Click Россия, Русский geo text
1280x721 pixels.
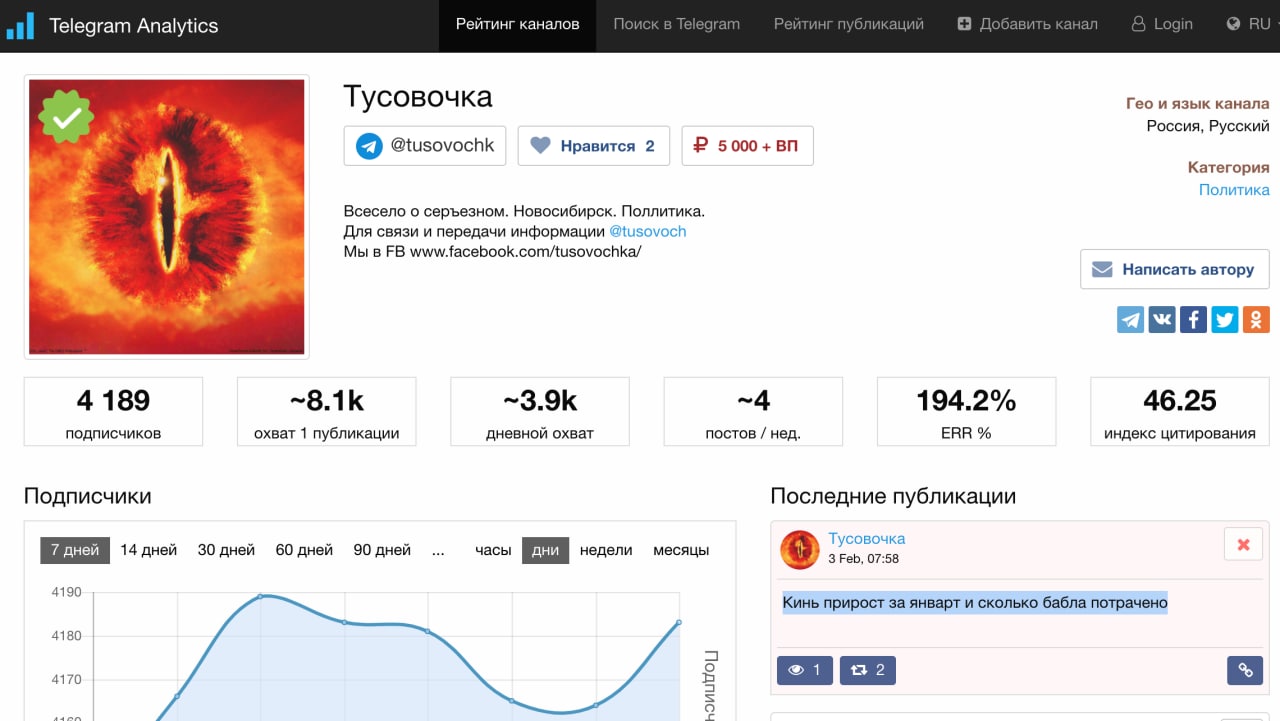[1208, 126]
